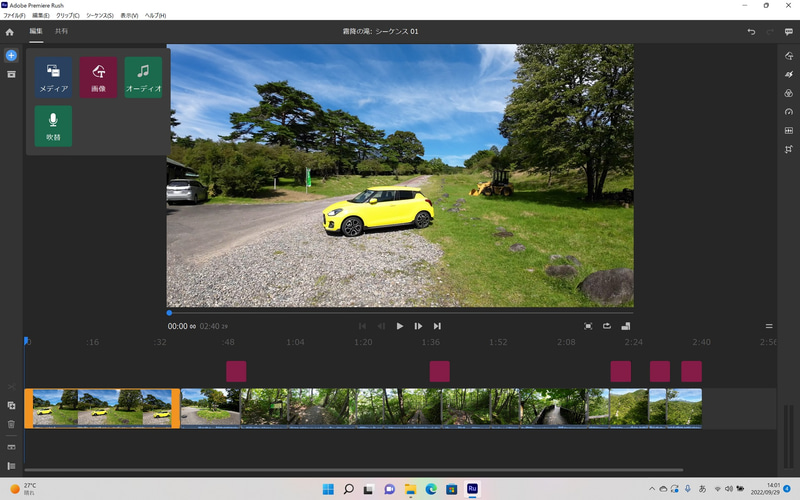Screen dimensions: 800x500
Task: Open File Explorer from taskbar
Action: 410,489
